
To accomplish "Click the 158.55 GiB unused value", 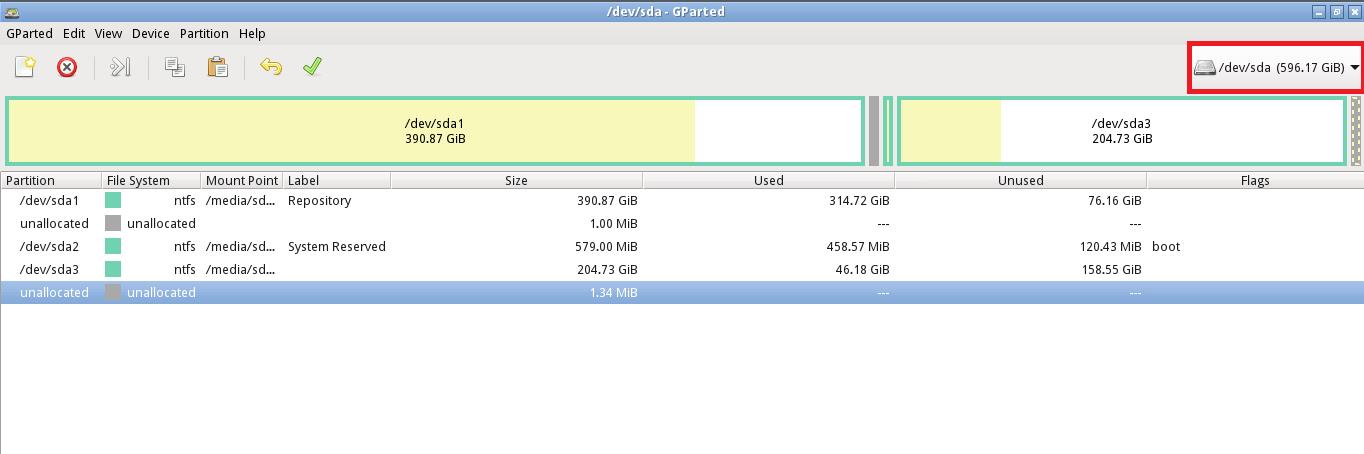I will tap(1111, 269).
